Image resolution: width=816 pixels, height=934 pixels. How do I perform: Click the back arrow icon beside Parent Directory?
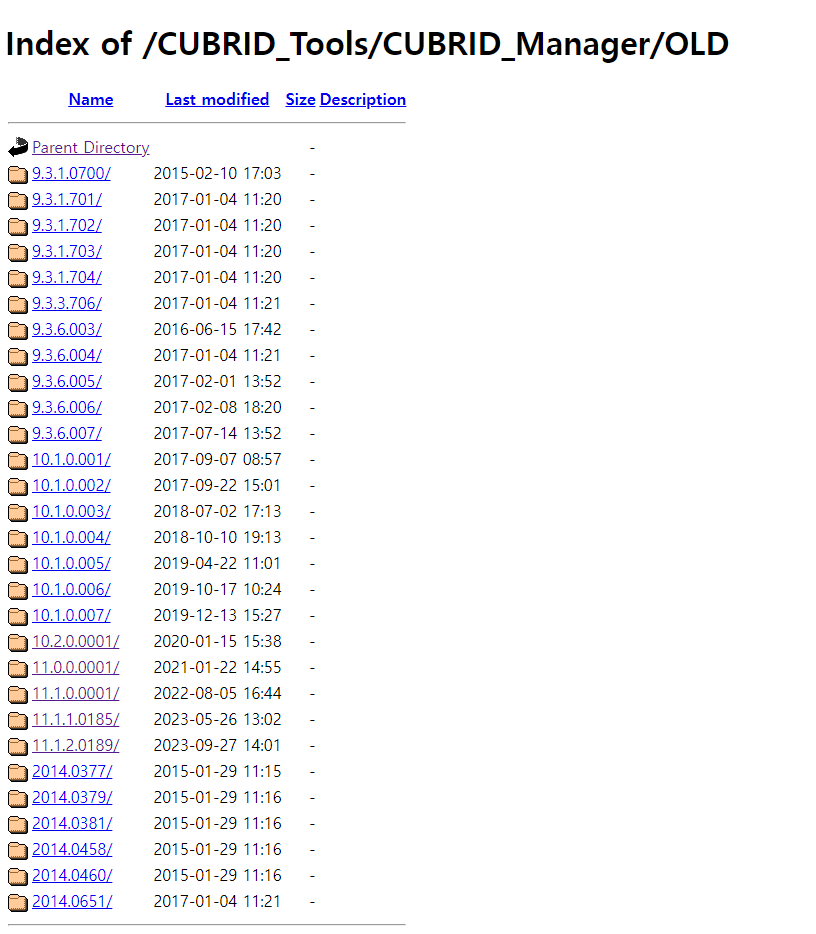[x=18, y=147]
